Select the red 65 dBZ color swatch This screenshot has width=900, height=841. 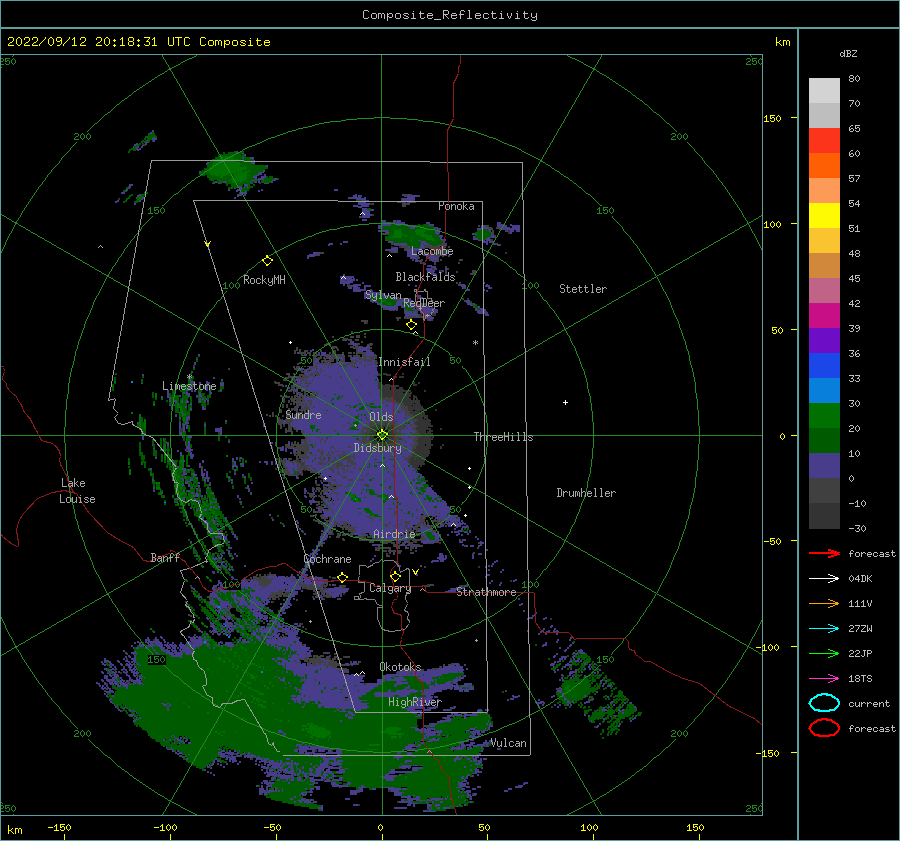pos(824,141)
